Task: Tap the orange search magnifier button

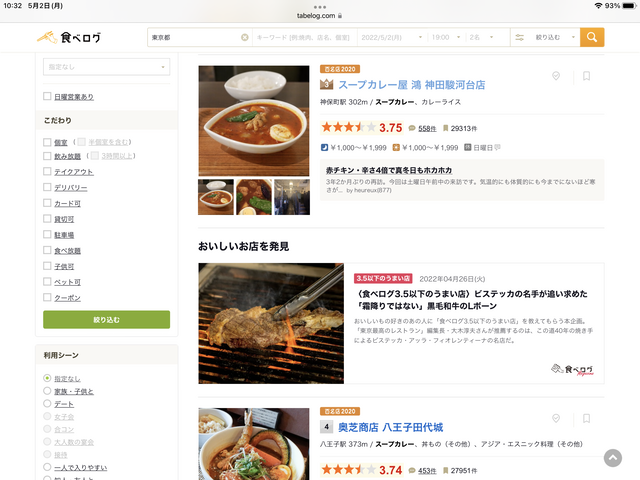Action: [592, 37]
